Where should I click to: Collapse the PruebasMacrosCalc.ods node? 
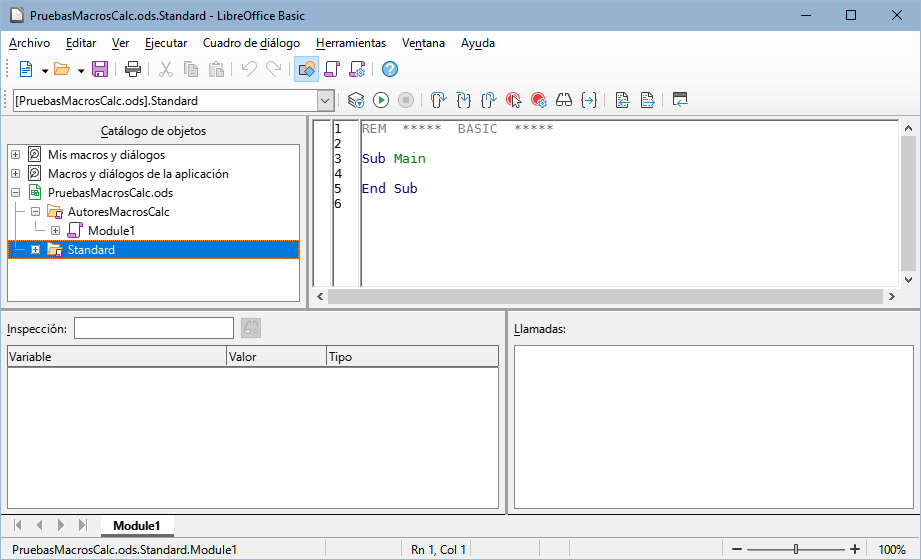tap(16, 192)
